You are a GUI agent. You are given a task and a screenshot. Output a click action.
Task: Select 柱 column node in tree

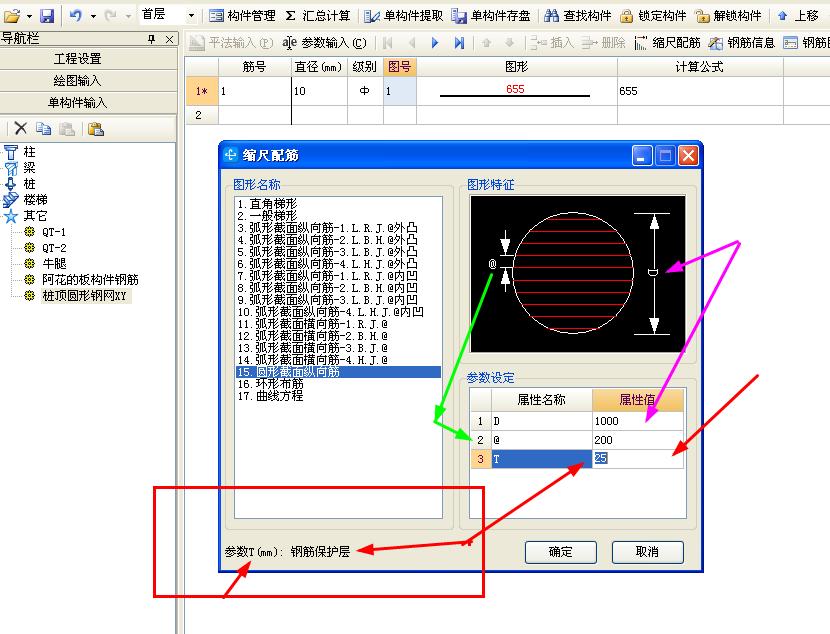(29, 152)
